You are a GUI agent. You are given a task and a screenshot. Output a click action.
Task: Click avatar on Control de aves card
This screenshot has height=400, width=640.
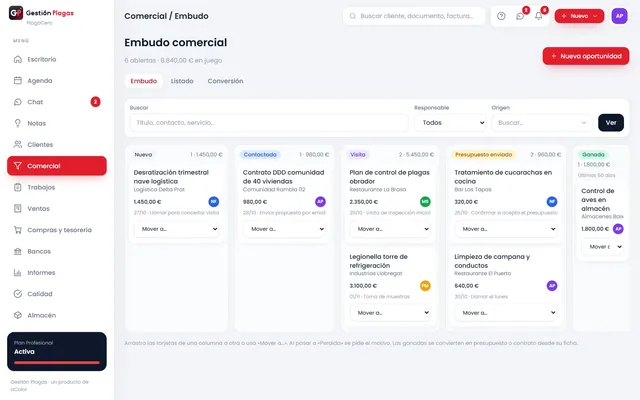[x=618, y=229]
